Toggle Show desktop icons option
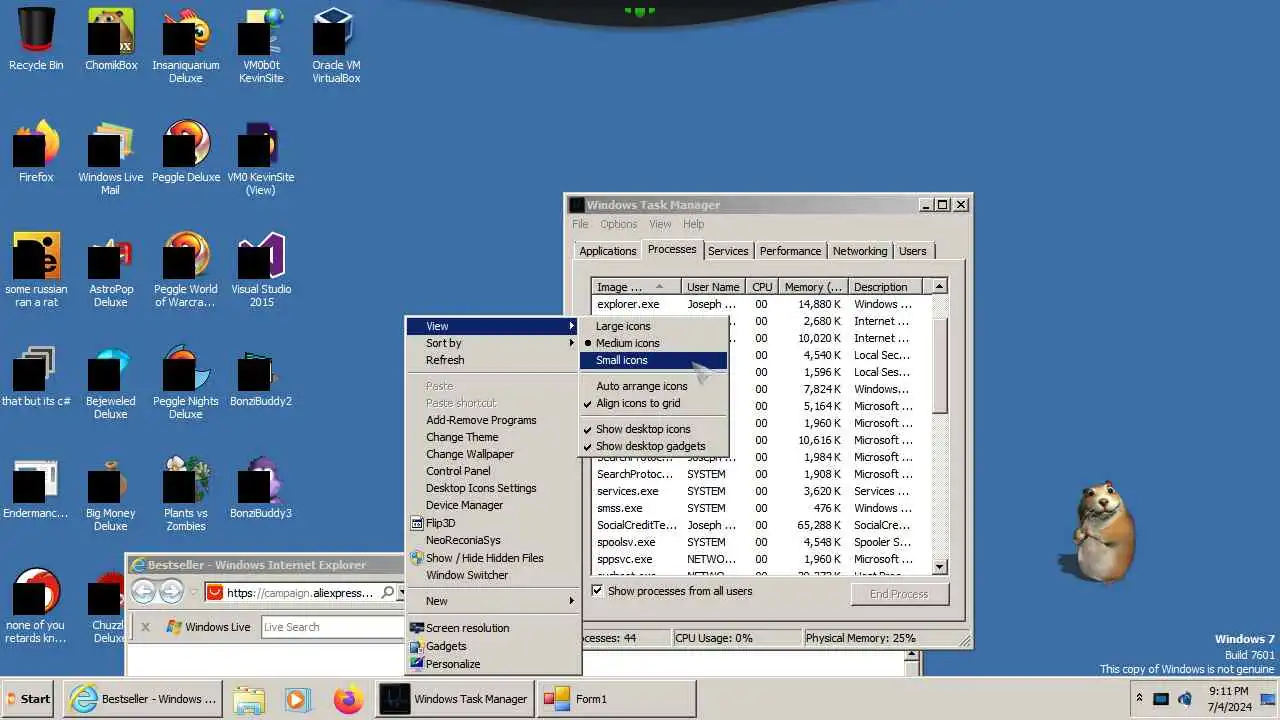Viewport: 1280px width, 720px height. coord(654,429)
